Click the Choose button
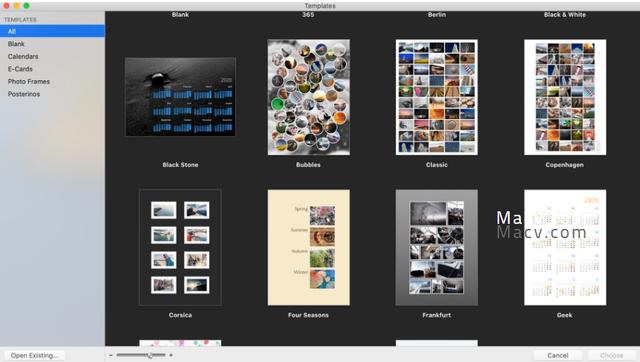 611,355
